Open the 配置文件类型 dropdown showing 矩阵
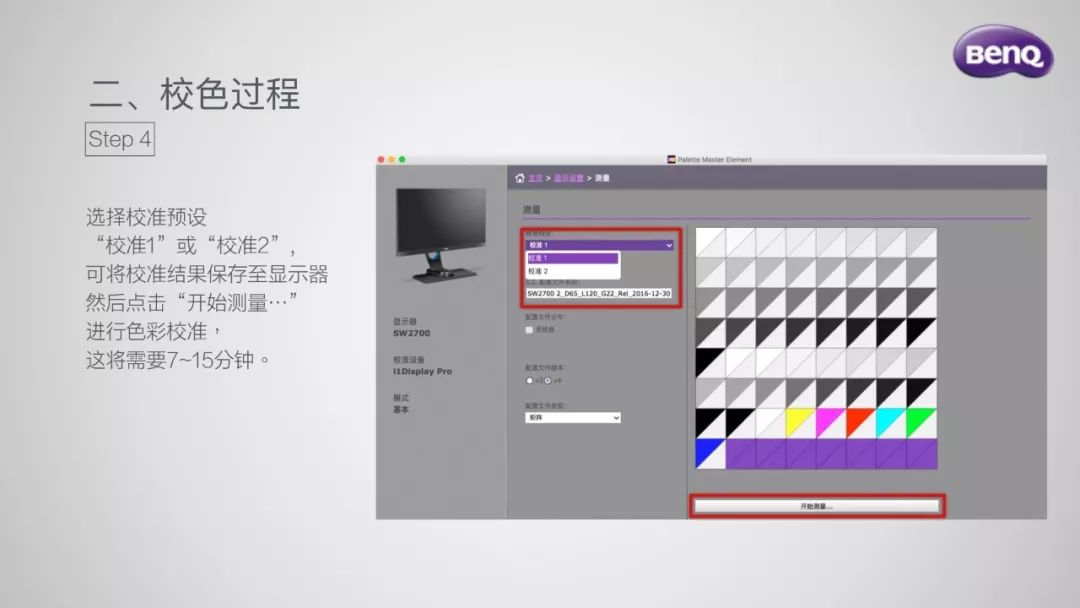 pos(573,416)
